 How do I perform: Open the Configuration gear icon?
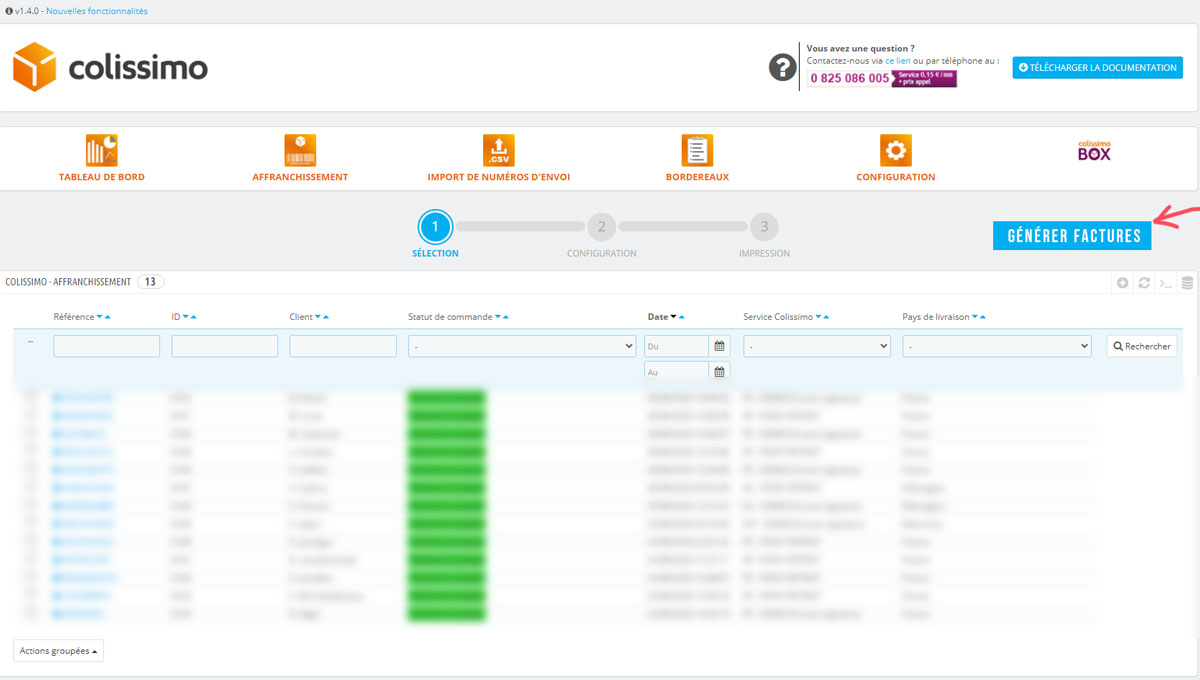coord(895,150)
